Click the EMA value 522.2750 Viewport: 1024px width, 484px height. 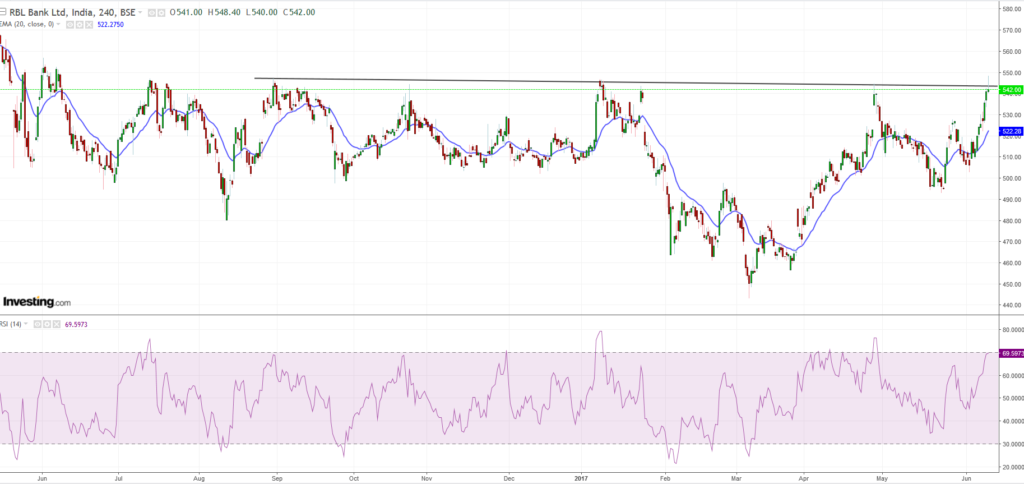pos(110,25)
